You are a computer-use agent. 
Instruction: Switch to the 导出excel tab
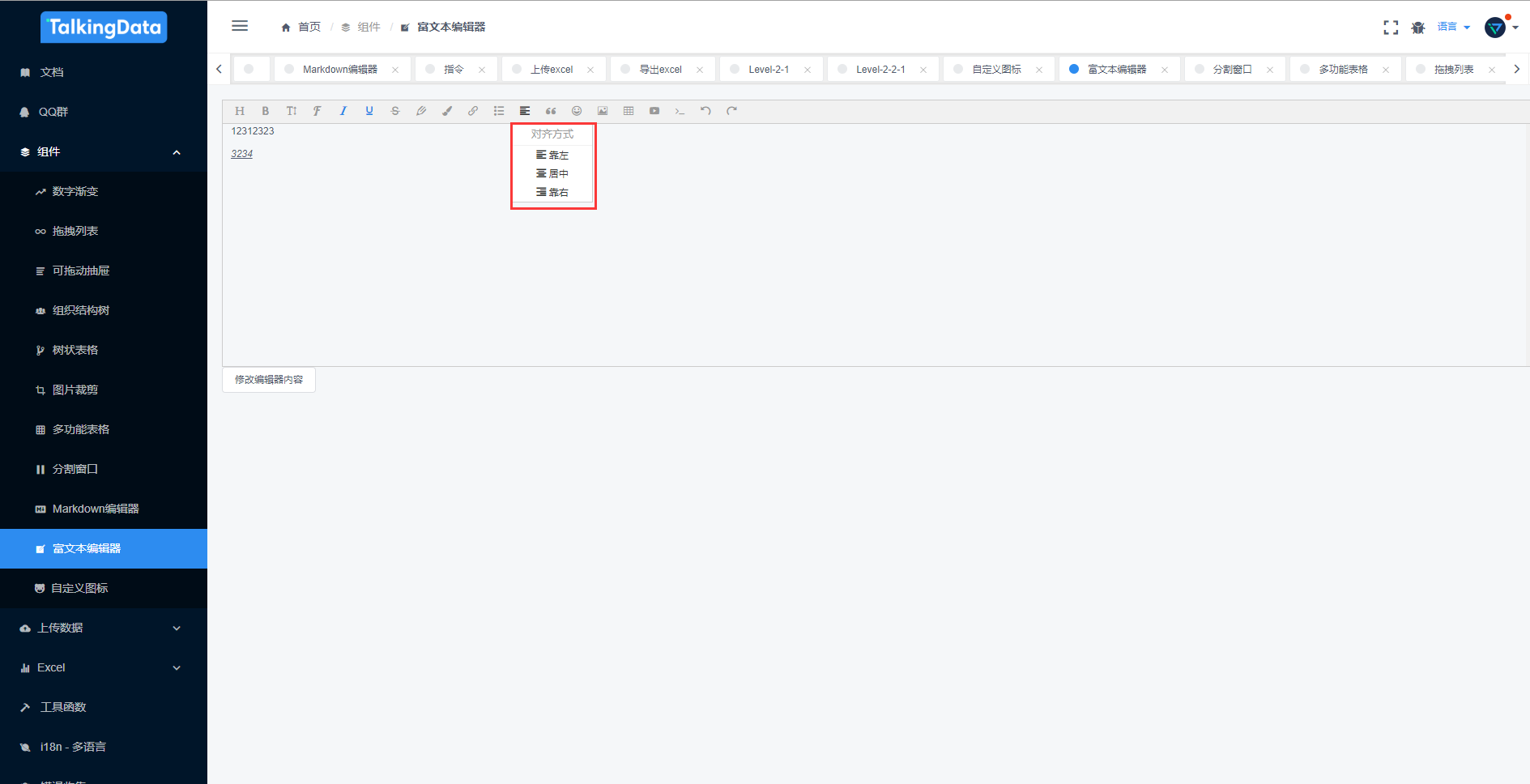pyautogui.click(x=661, y=70)
